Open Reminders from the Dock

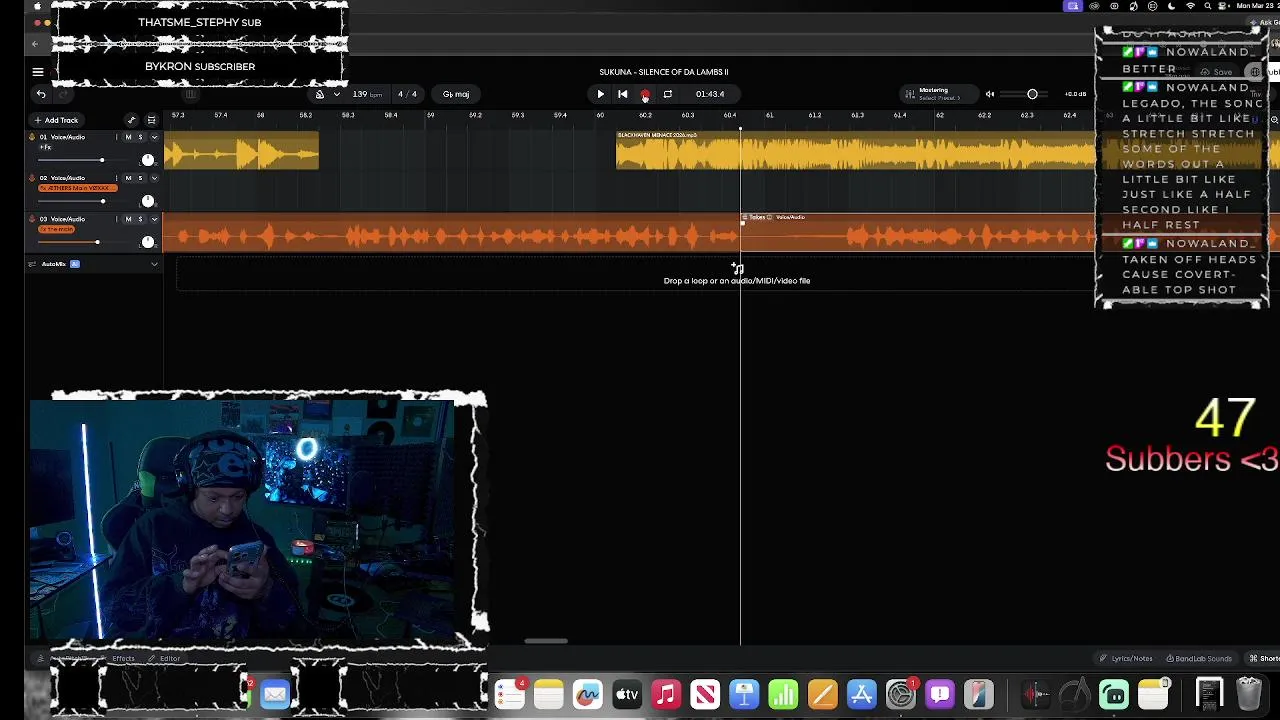(510, 694)
